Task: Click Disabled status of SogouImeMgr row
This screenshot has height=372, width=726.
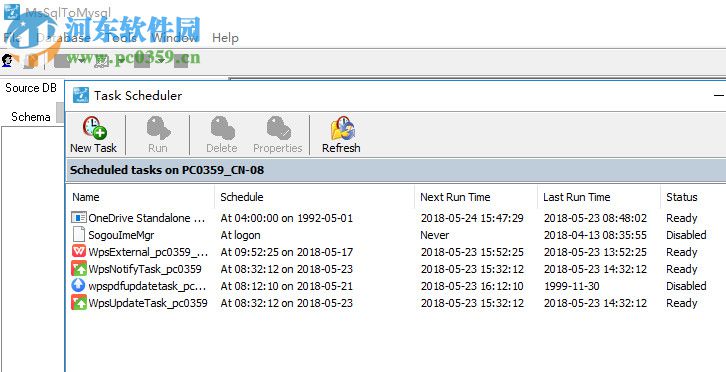Action: (686, 235)
